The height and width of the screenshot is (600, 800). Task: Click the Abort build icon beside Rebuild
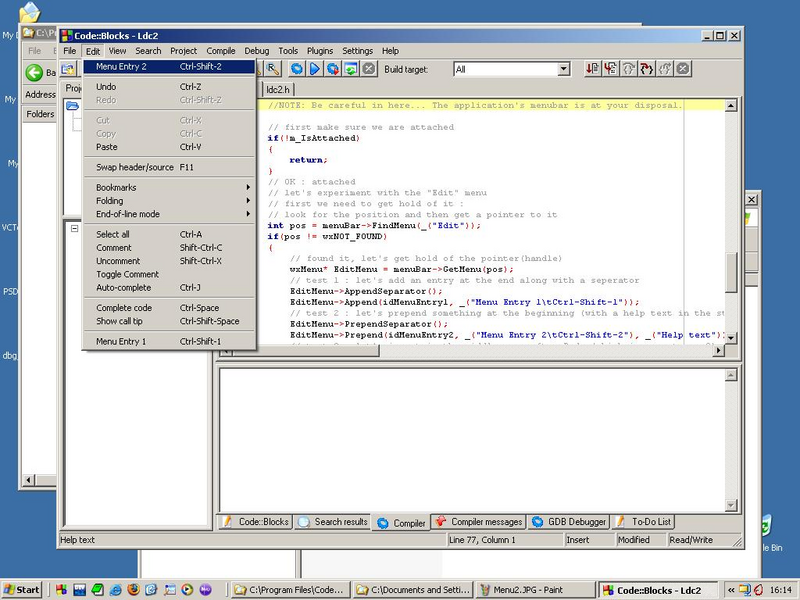point(369,69)
